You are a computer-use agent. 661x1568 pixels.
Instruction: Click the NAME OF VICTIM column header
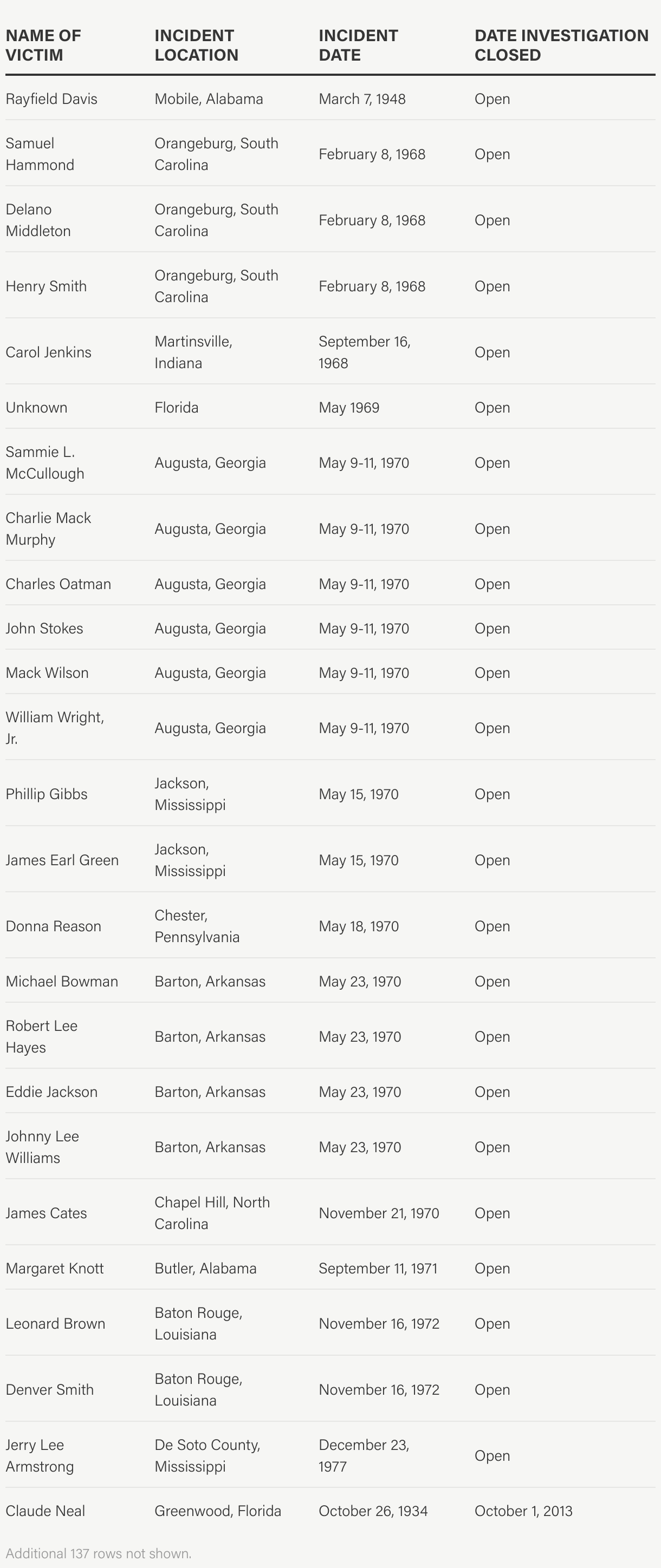pyautogui.click(x=43, y=45)
